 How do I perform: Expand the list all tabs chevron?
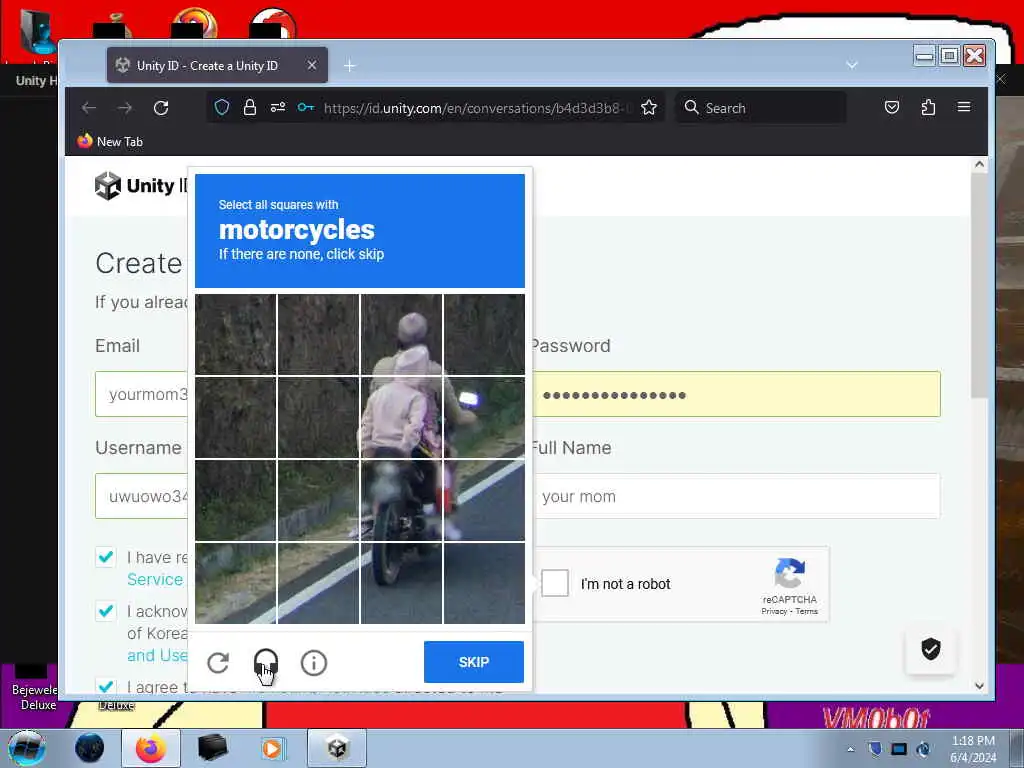(x=852, y=65)
